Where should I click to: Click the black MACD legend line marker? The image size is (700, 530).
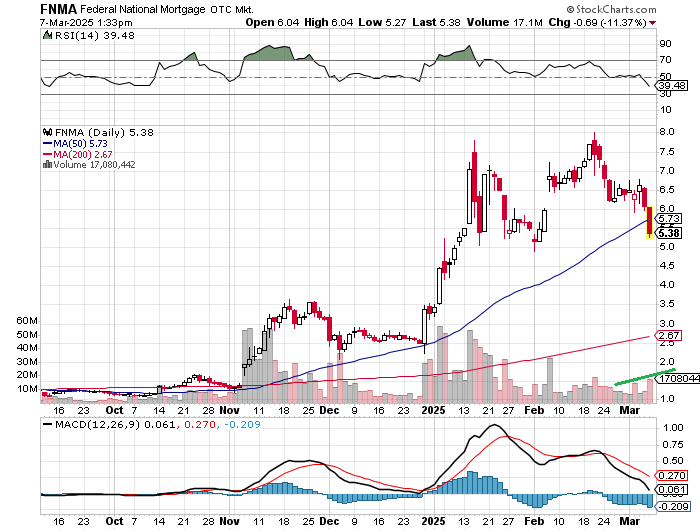(x=47, y=424)
